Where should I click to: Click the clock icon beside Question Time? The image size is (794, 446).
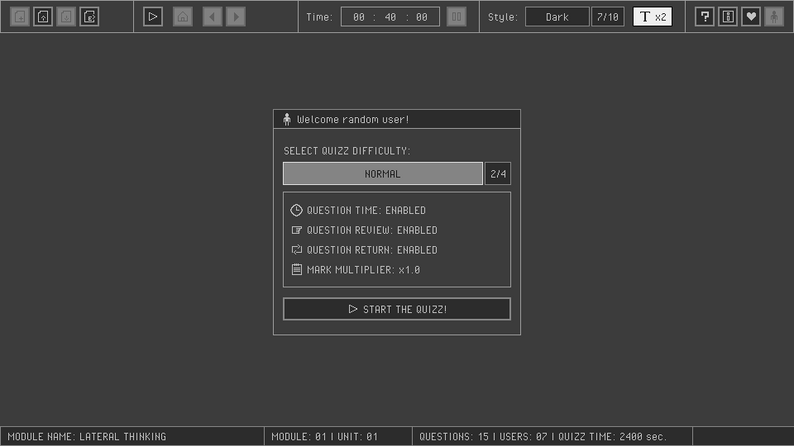(x=296, y=210)
